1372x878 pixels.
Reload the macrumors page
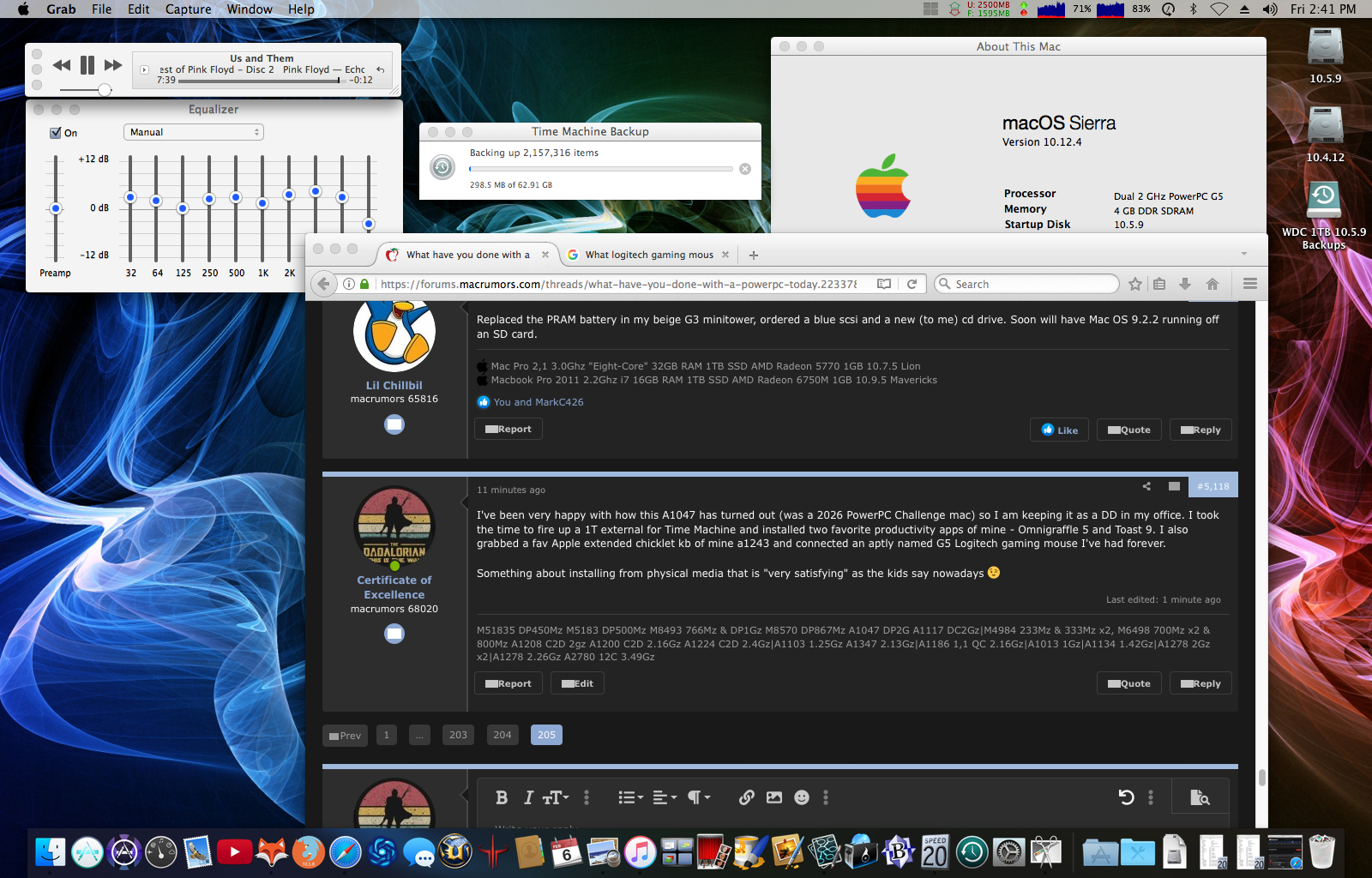pyautogui.click(x=912, y=284)
